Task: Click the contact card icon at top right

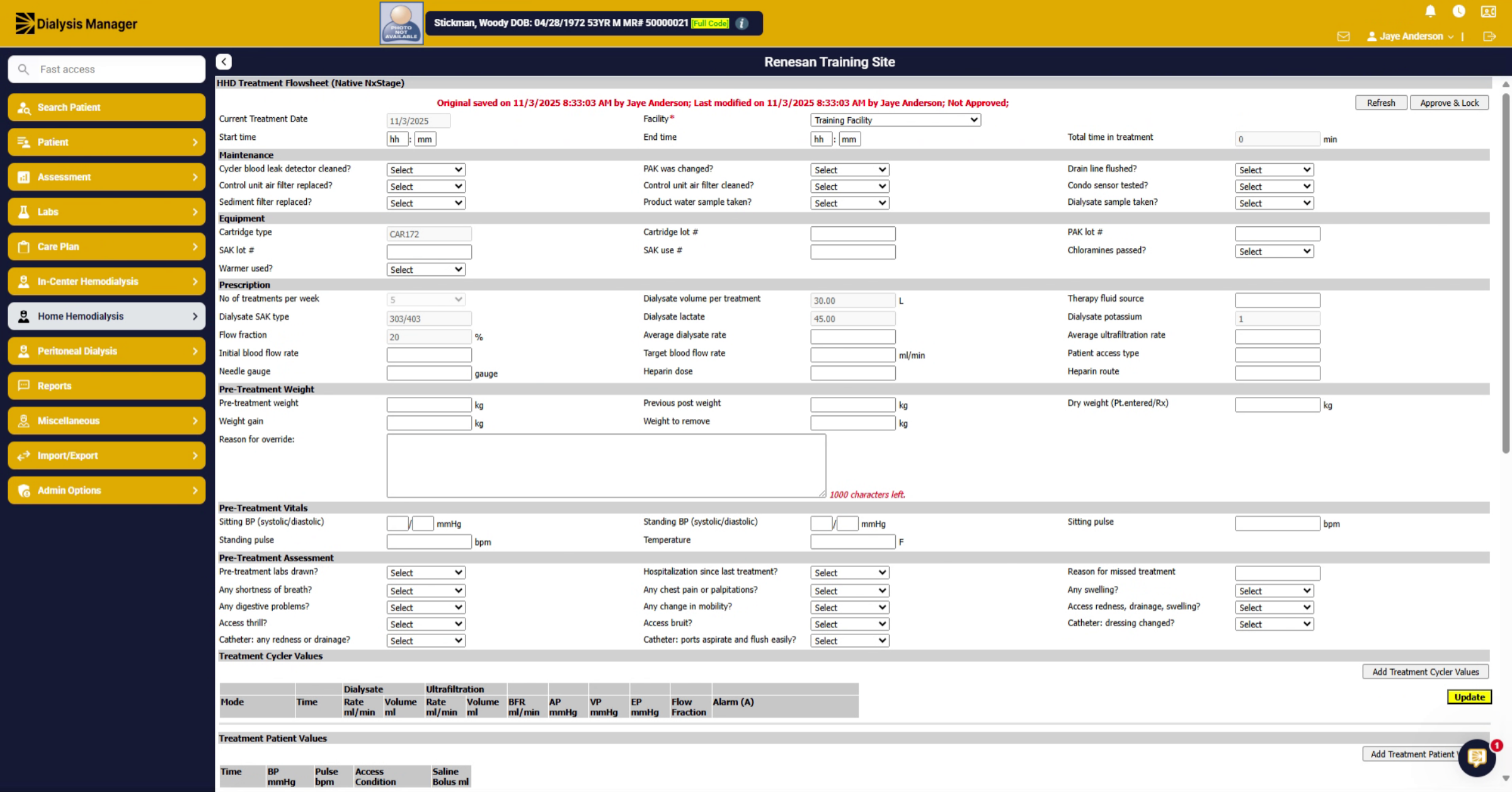Action: pos(1489,11)
